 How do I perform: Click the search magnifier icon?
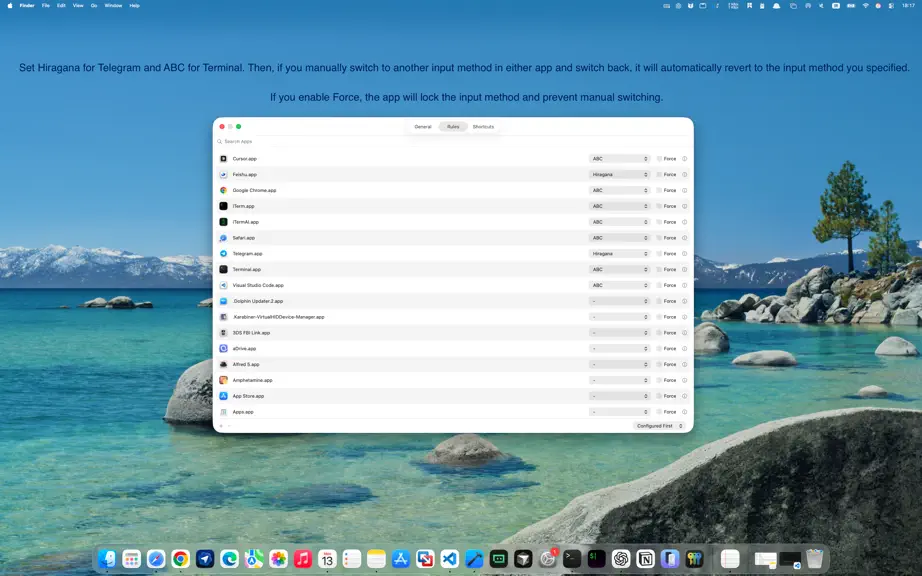(x=220, y=142)
